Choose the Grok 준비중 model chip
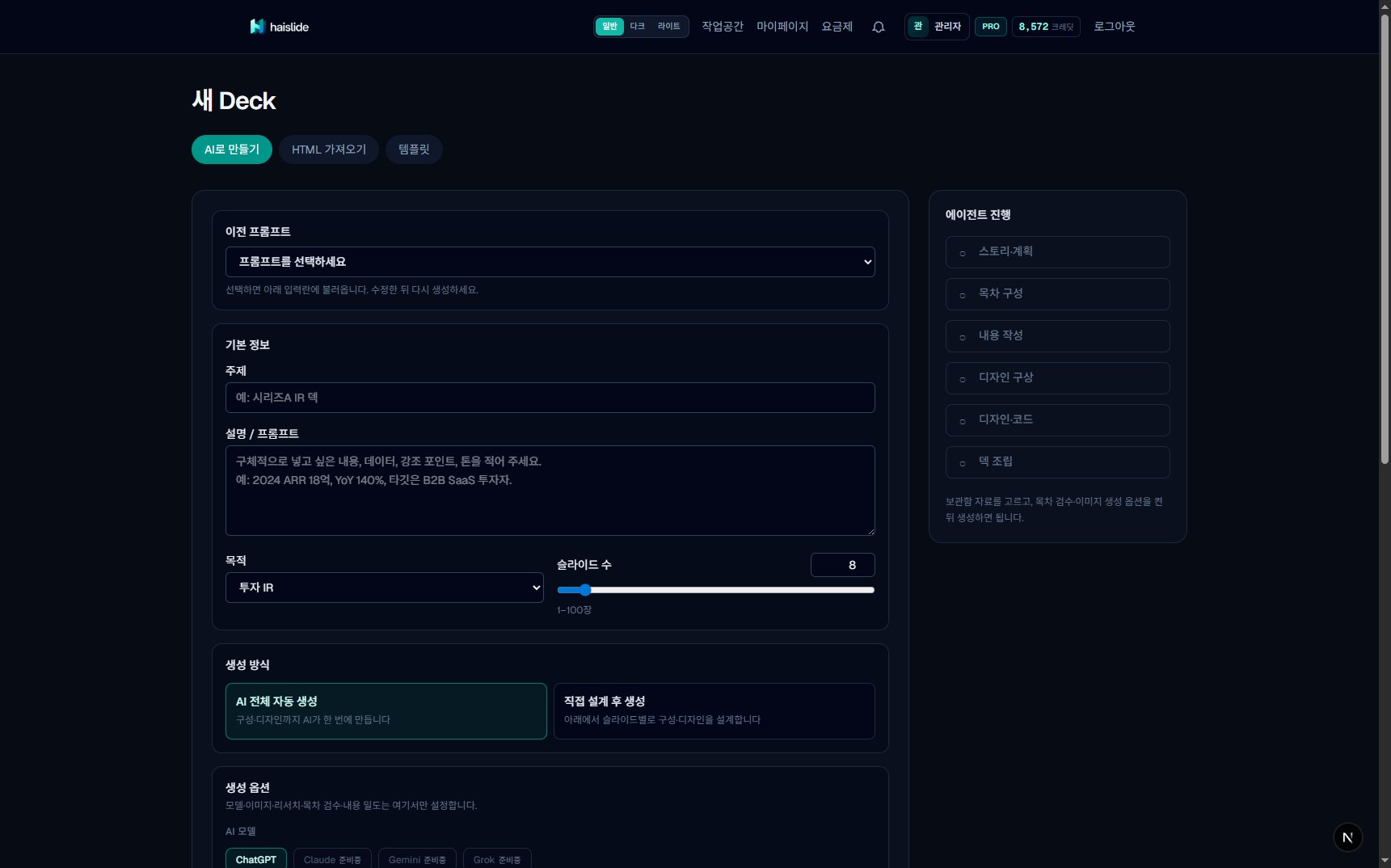The image size is (1391, 868). [497, 859]
